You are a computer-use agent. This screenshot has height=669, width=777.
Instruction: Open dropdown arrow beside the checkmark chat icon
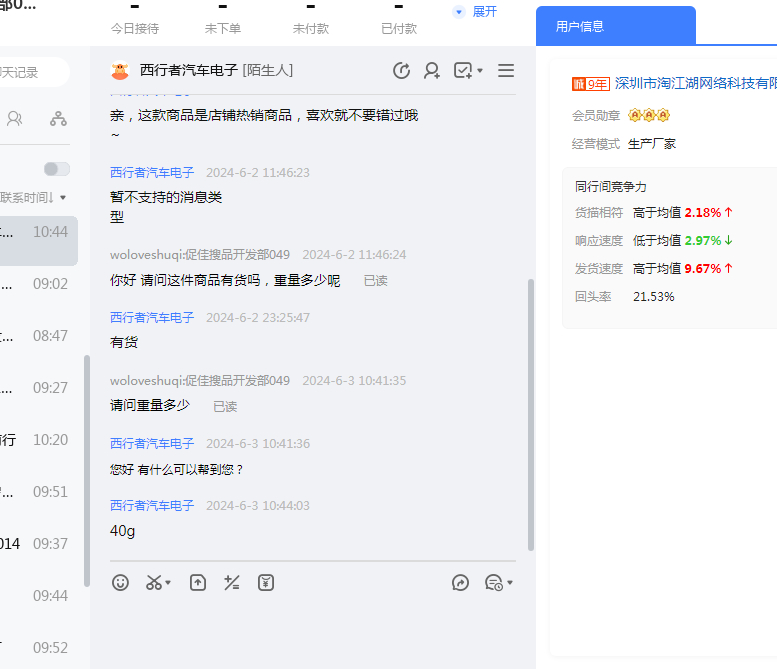click(x=480, y=71)
